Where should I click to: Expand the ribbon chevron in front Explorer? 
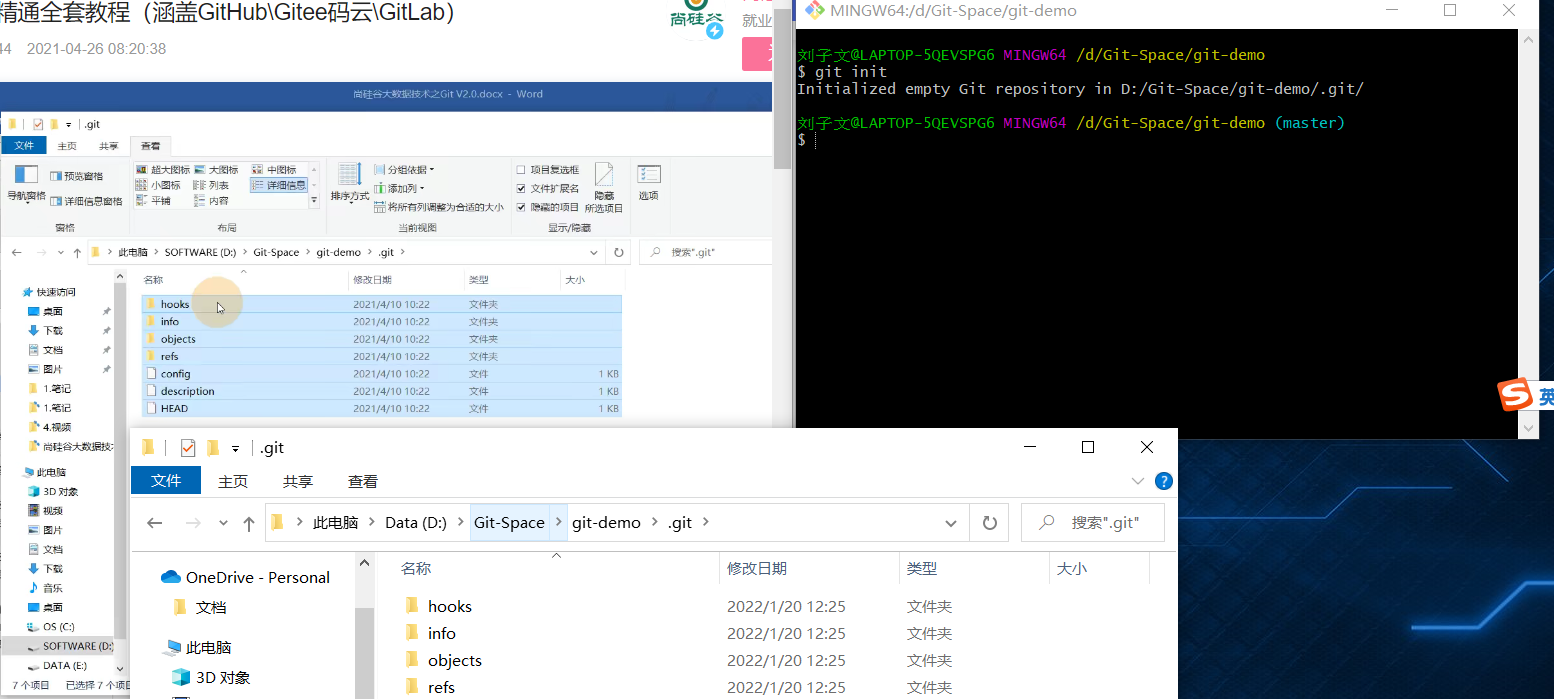1137,481
